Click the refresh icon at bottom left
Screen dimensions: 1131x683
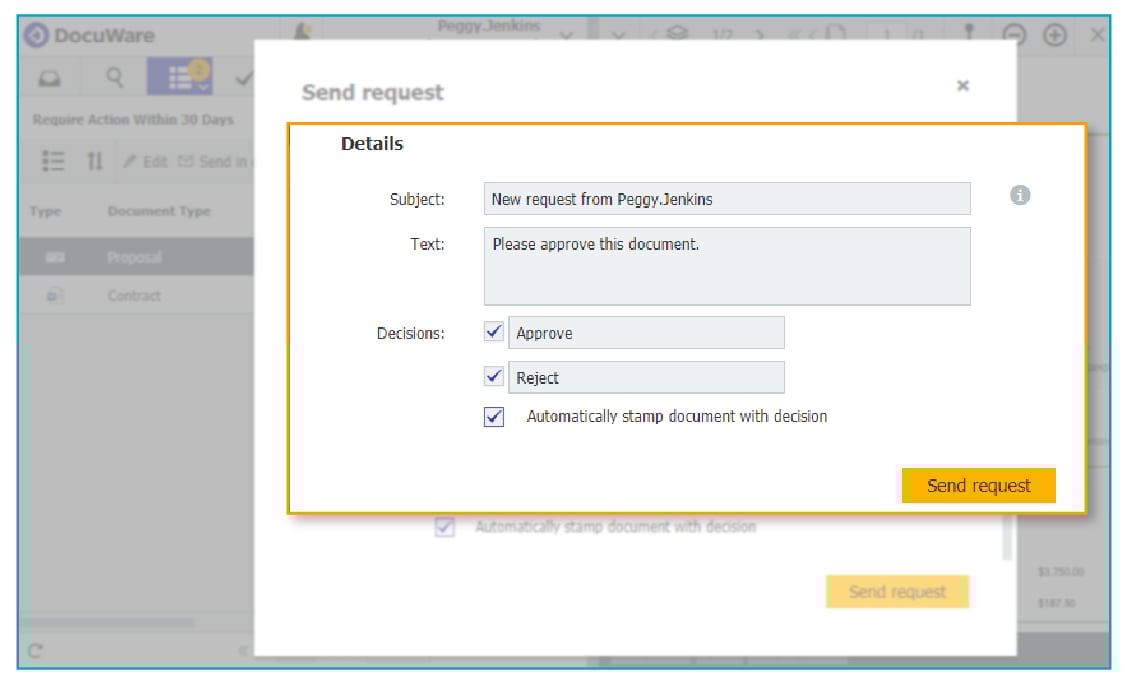(35, 651)
